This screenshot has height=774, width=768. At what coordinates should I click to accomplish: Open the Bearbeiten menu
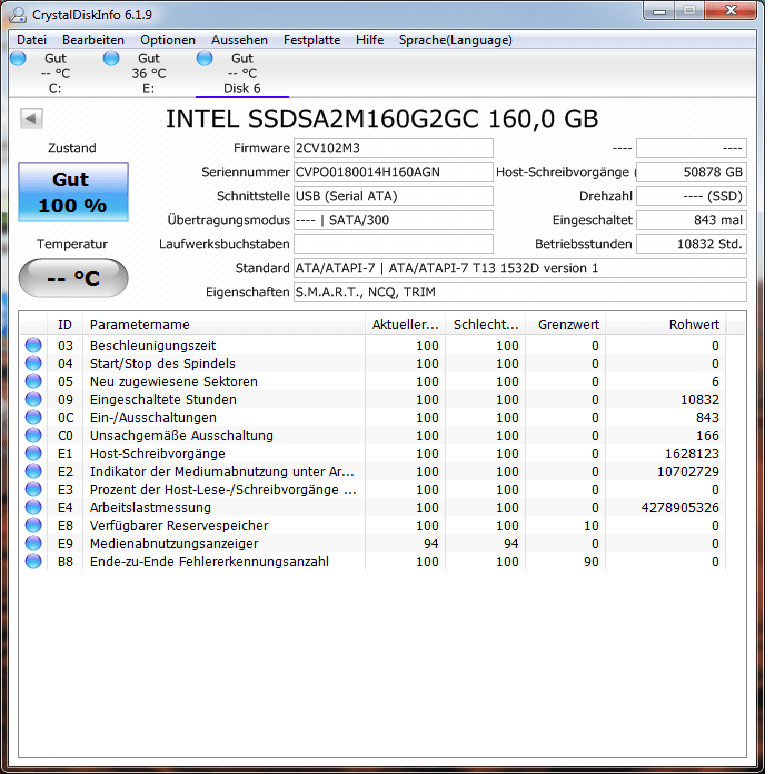93,40
